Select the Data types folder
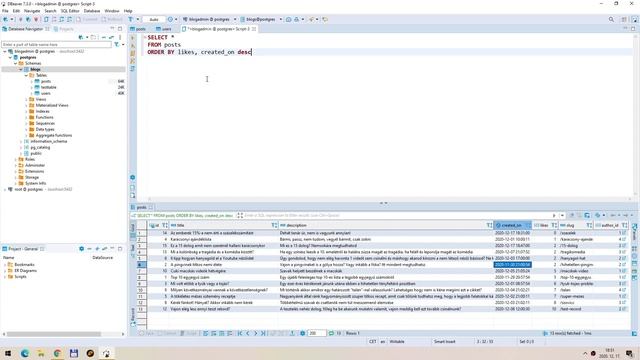640x360 pixels. 45,129
